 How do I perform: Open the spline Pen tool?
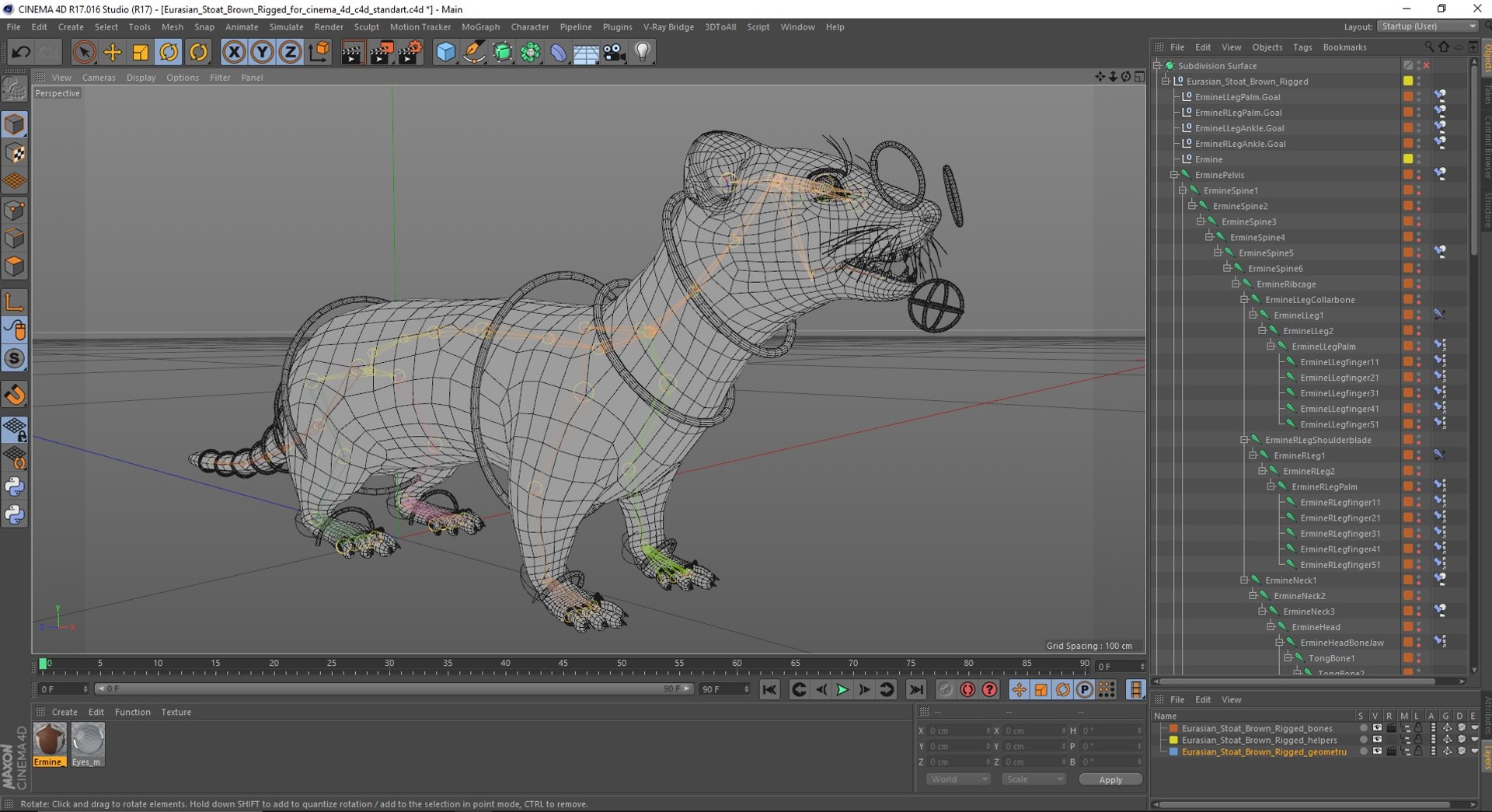point(474,52)
